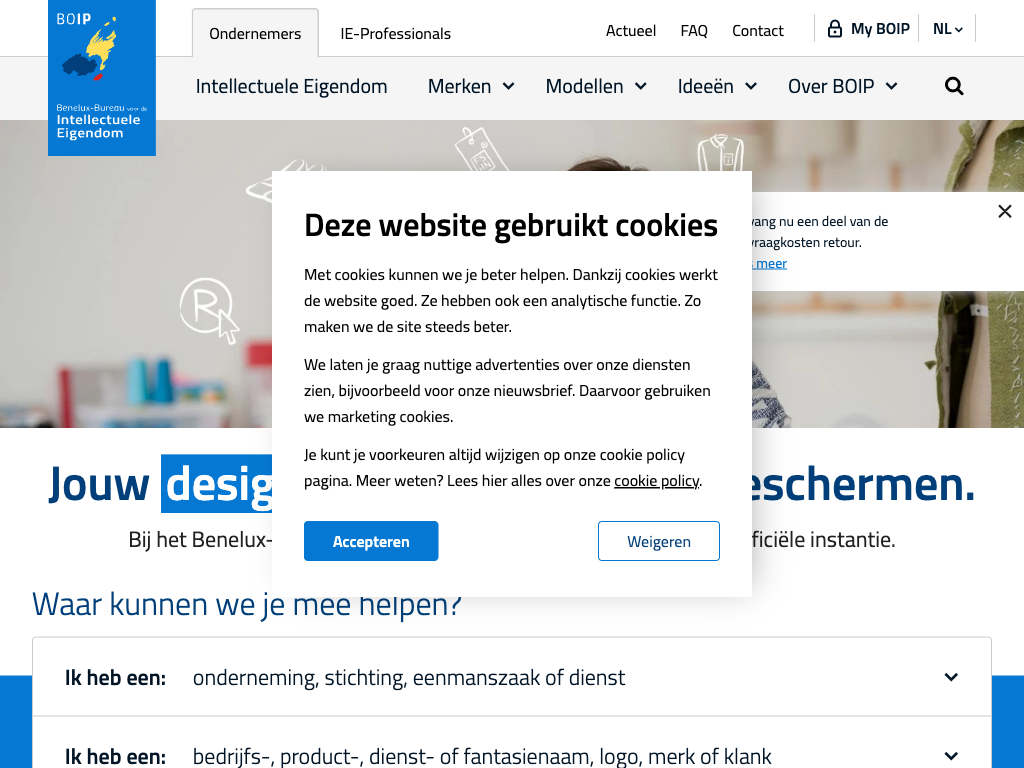Viewport: 1024px width, 768px height.
Task: Expand the Ideeën menu chevron
Action: coord(751,86)
